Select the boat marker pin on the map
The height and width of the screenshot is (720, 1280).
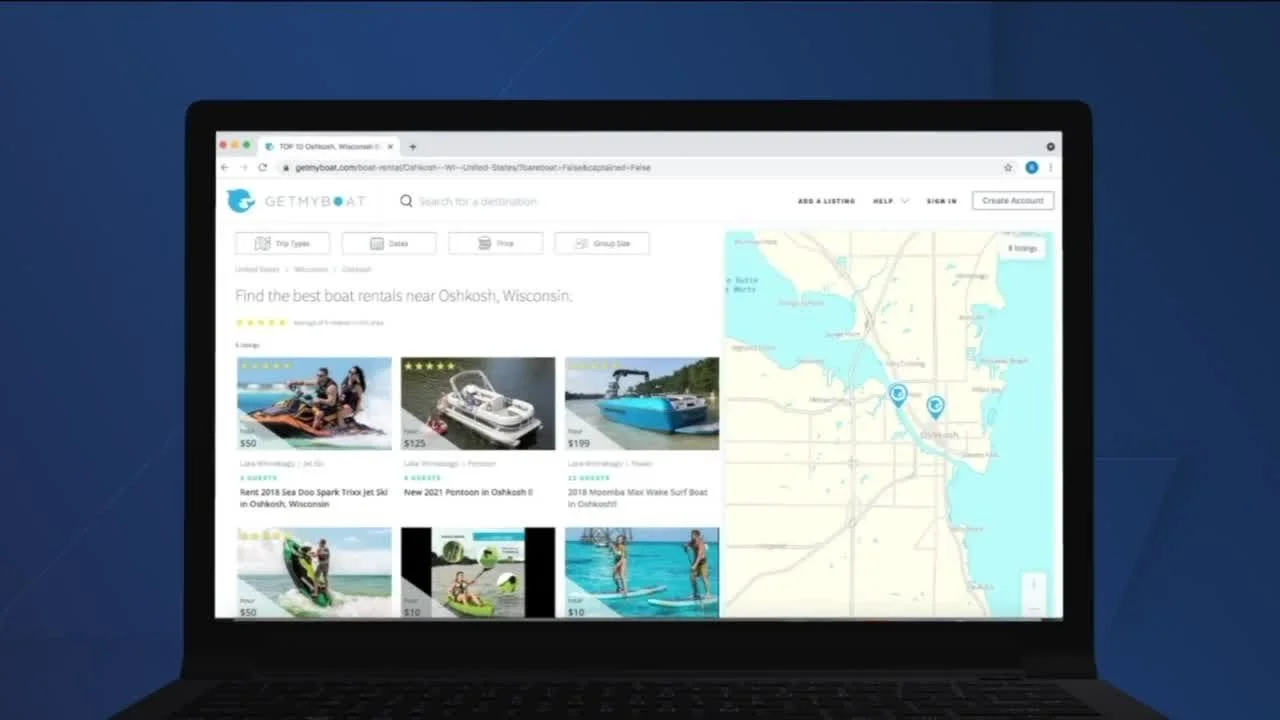897,394
